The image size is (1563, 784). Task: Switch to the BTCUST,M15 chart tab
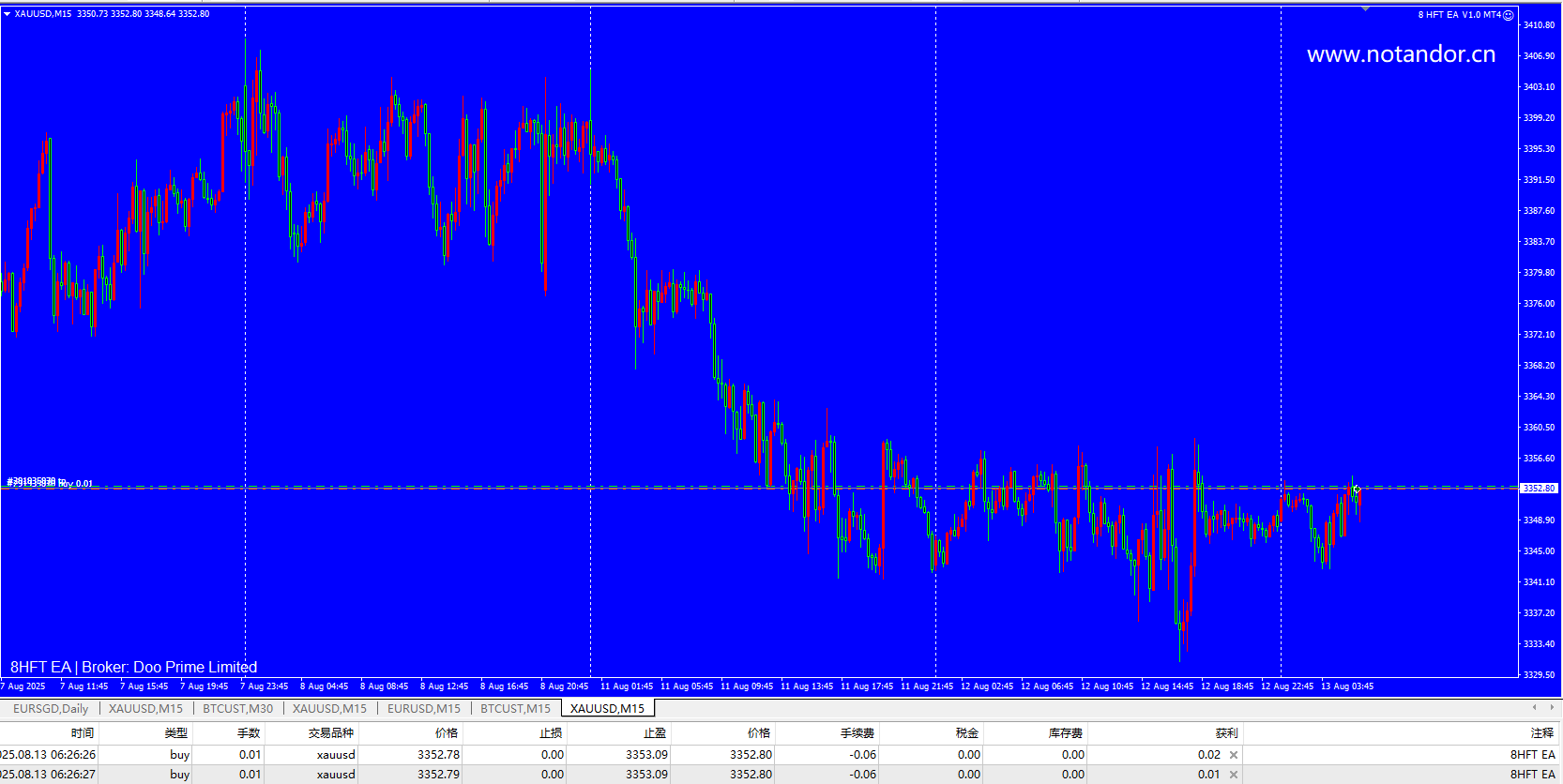click(516, 708)
